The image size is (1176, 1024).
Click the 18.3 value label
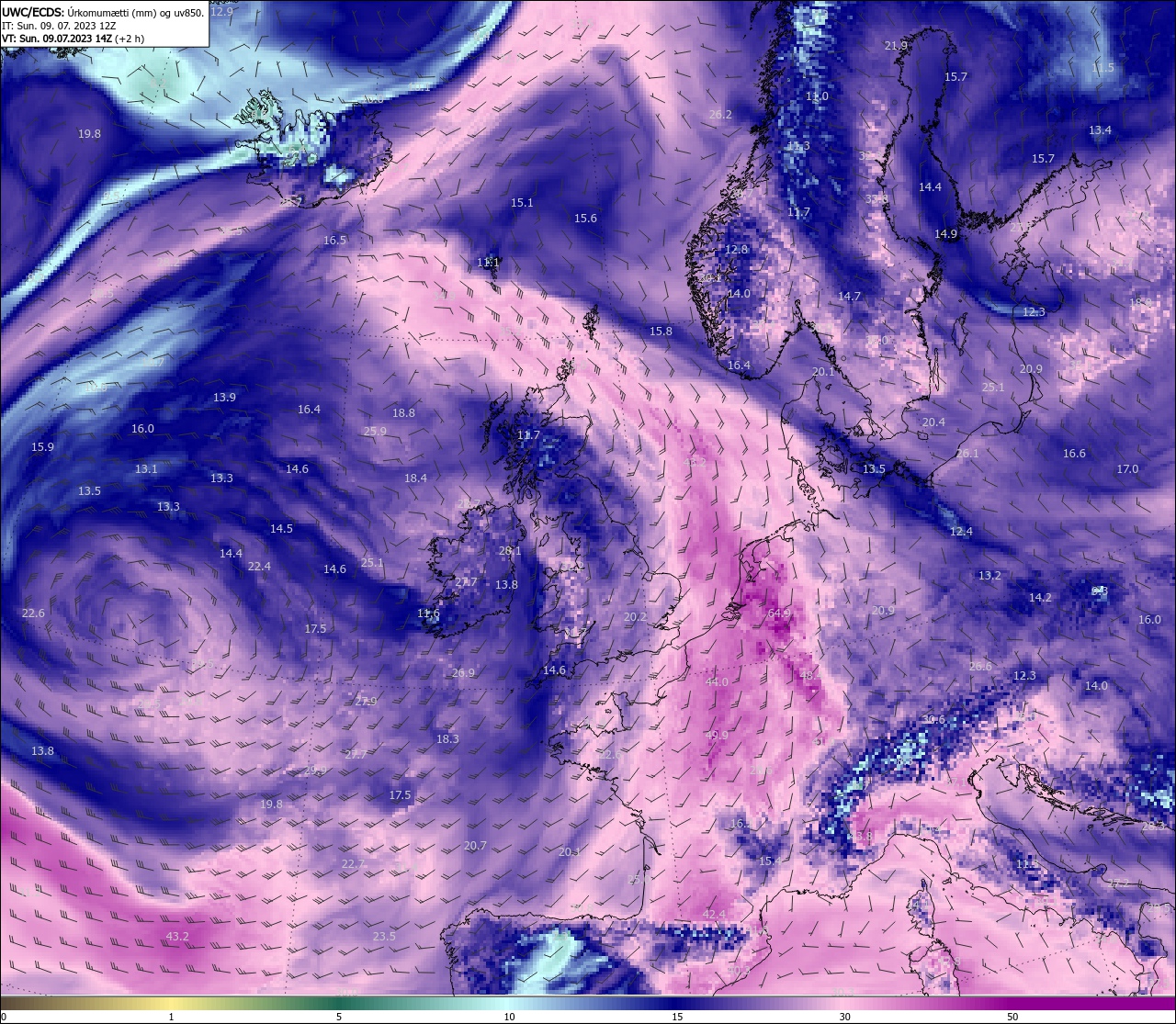[447, 739]
